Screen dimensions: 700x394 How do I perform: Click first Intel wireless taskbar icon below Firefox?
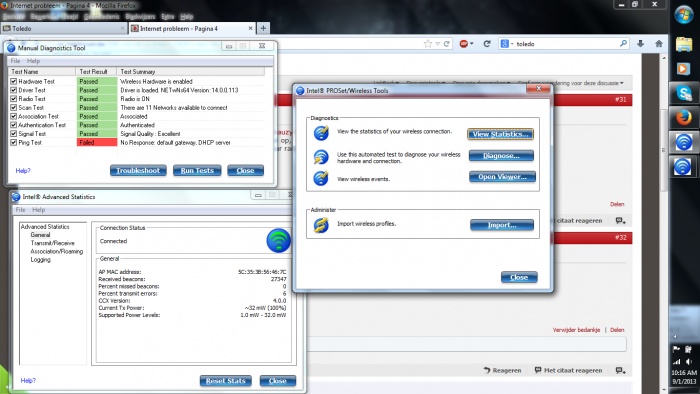pos(683,143)
